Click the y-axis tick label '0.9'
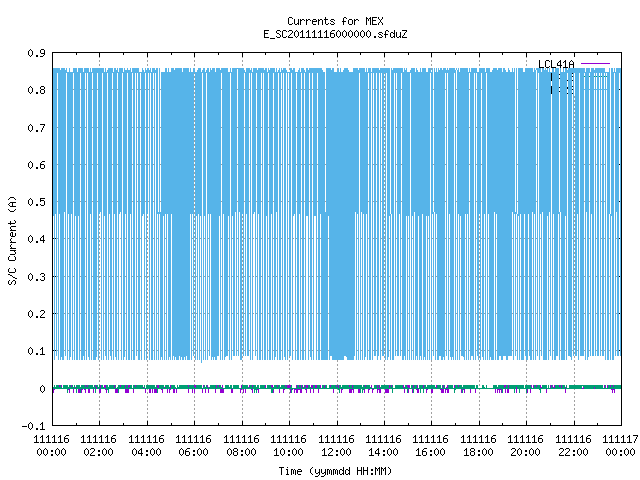 [36, 53]
